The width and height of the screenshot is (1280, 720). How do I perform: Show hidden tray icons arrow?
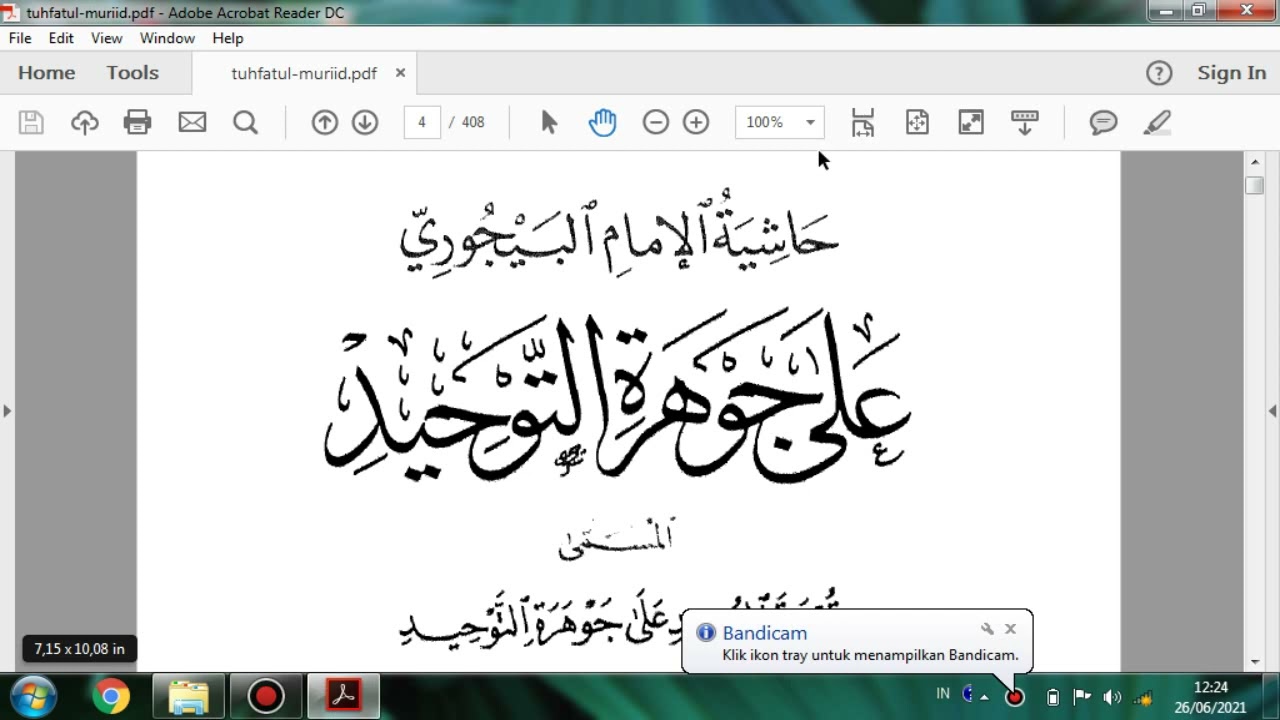pyautogui.click(x=985, y=697)
